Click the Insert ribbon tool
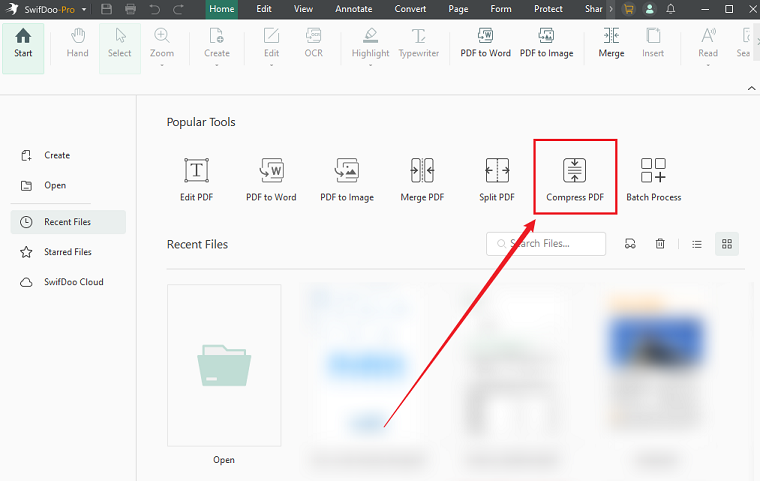Screen dimensions: 760x481 tap(653, 44)
